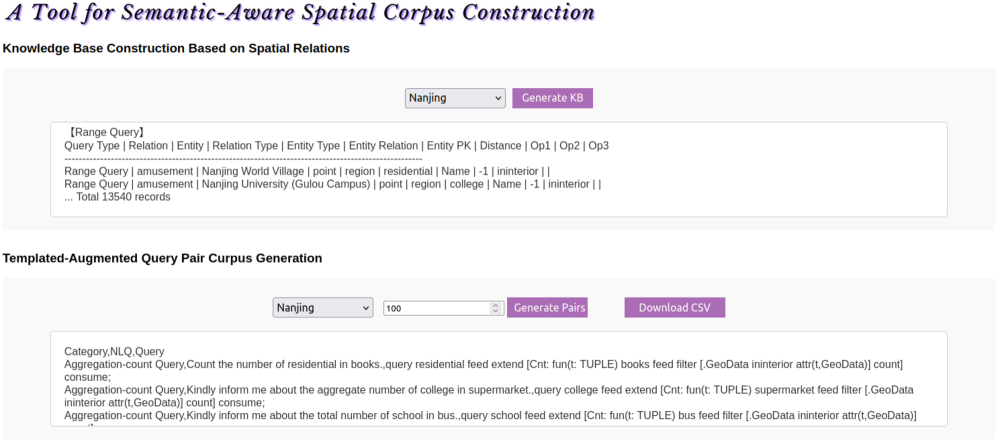Click the Category,NLQ,Query header line
This screenshot has height=440, width=996.
point(114,352)
